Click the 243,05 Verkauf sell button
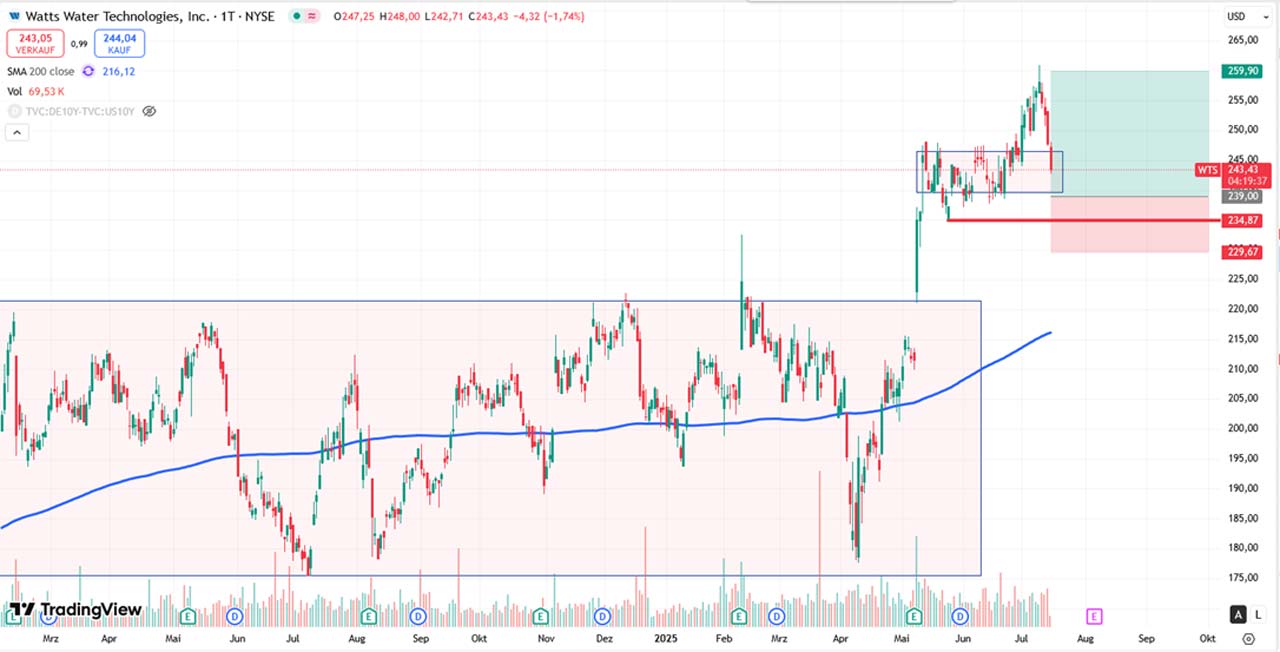The height and width of the screenshot is (652, 1280). click(35, 43)
